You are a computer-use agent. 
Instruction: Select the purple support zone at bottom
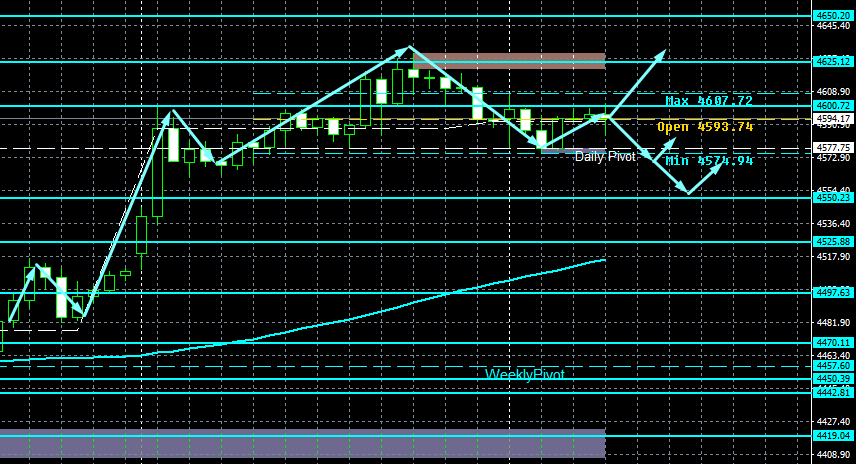coord(302,443)
